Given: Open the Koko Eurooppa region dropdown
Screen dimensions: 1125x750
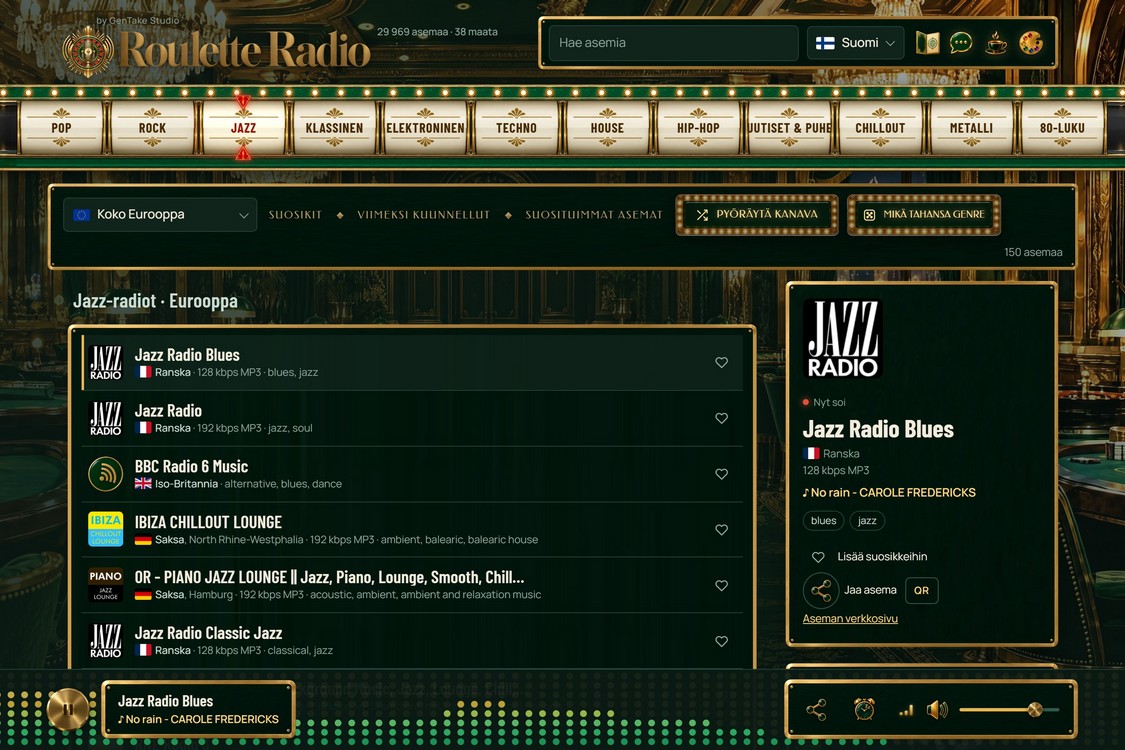Looking at the screenshot, I should 160,215.
